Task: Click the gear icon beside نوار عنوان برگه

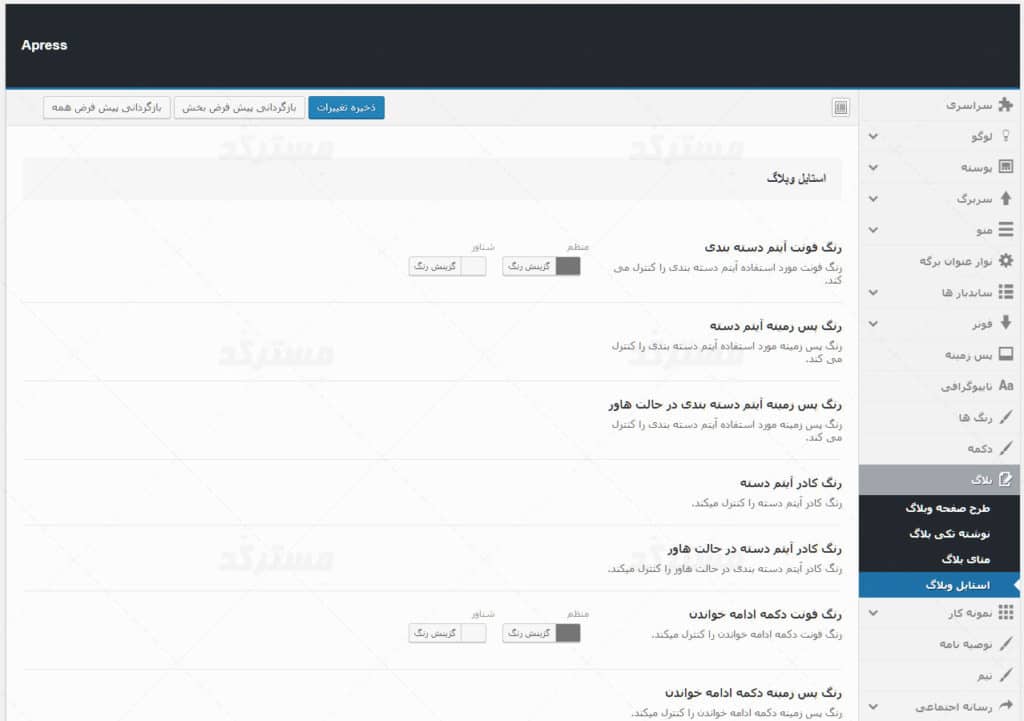Action: pyautogui.click(x=1006, y=261)
